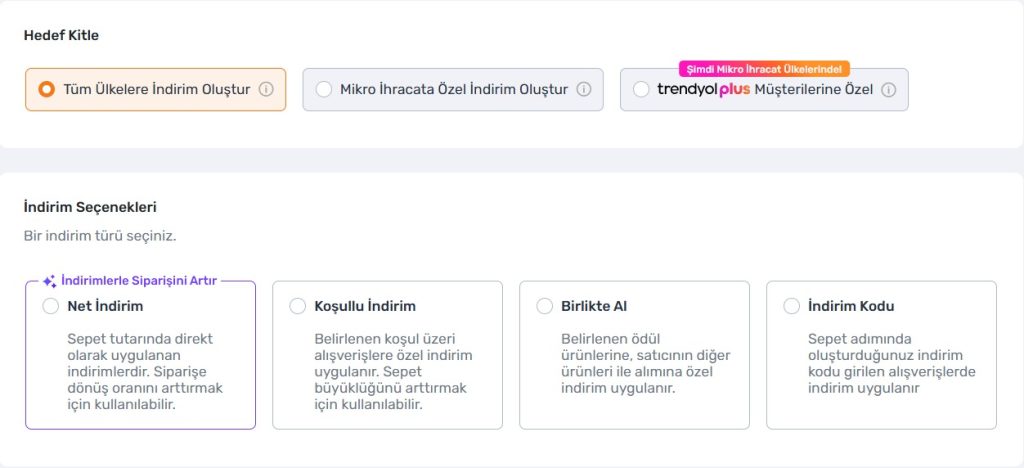Click info icon beside Mikro İhracata Özel İndirim

tap(584, 89)
